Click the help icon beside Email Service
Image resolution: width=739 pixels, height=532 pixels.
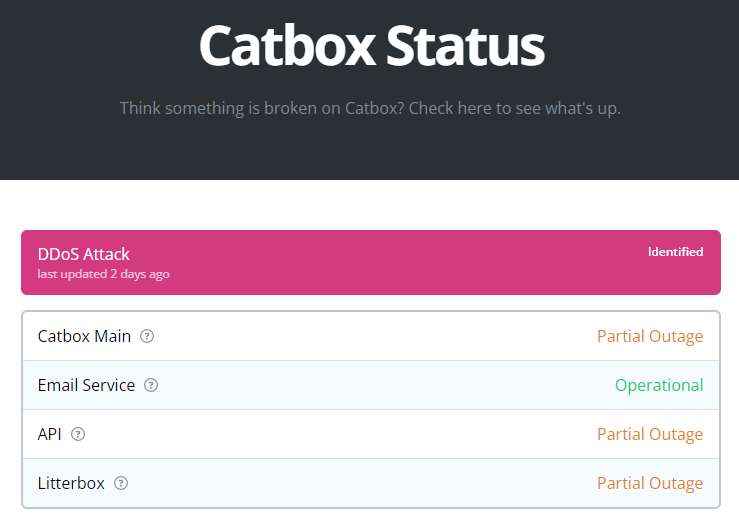[x=151, y=385]
